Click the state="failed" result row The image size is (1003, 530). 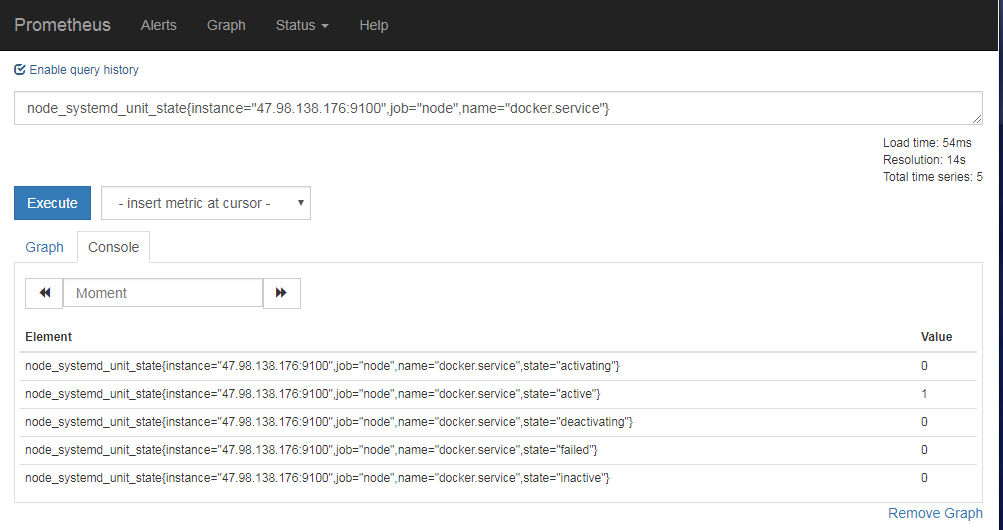pyautogui.click(x=311, y=450)
